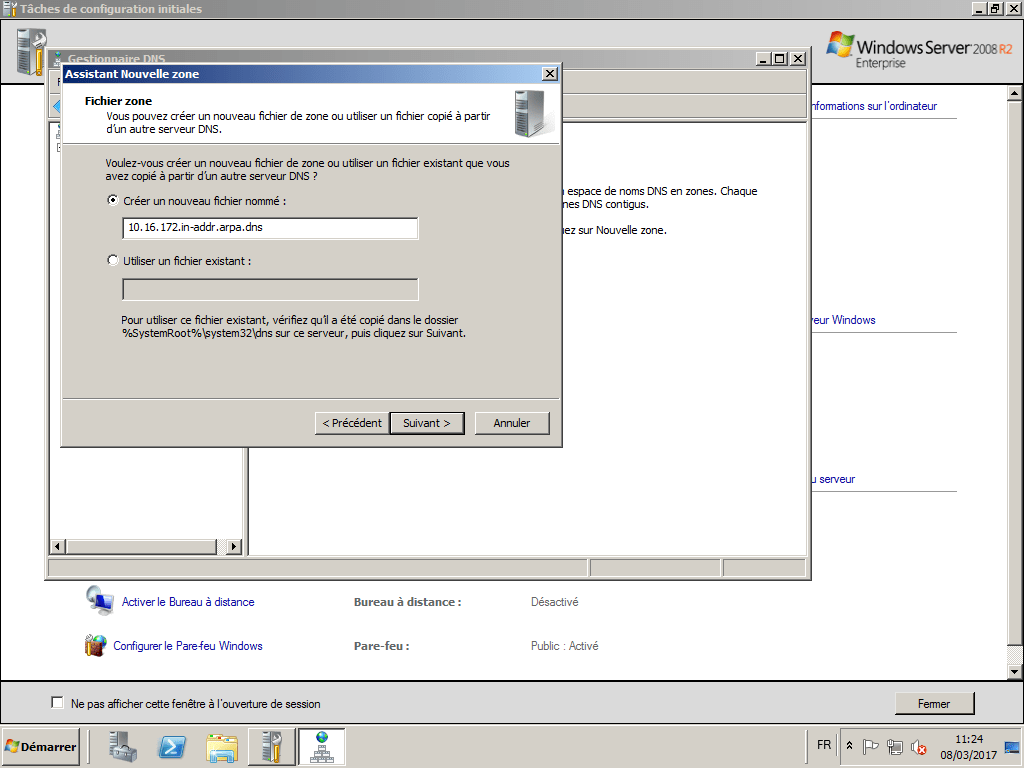The height and width of the screenshot is (768, 1024).
Task: Click inside the zone file name field
Action: pyautogui.click(x=270, y=228)
